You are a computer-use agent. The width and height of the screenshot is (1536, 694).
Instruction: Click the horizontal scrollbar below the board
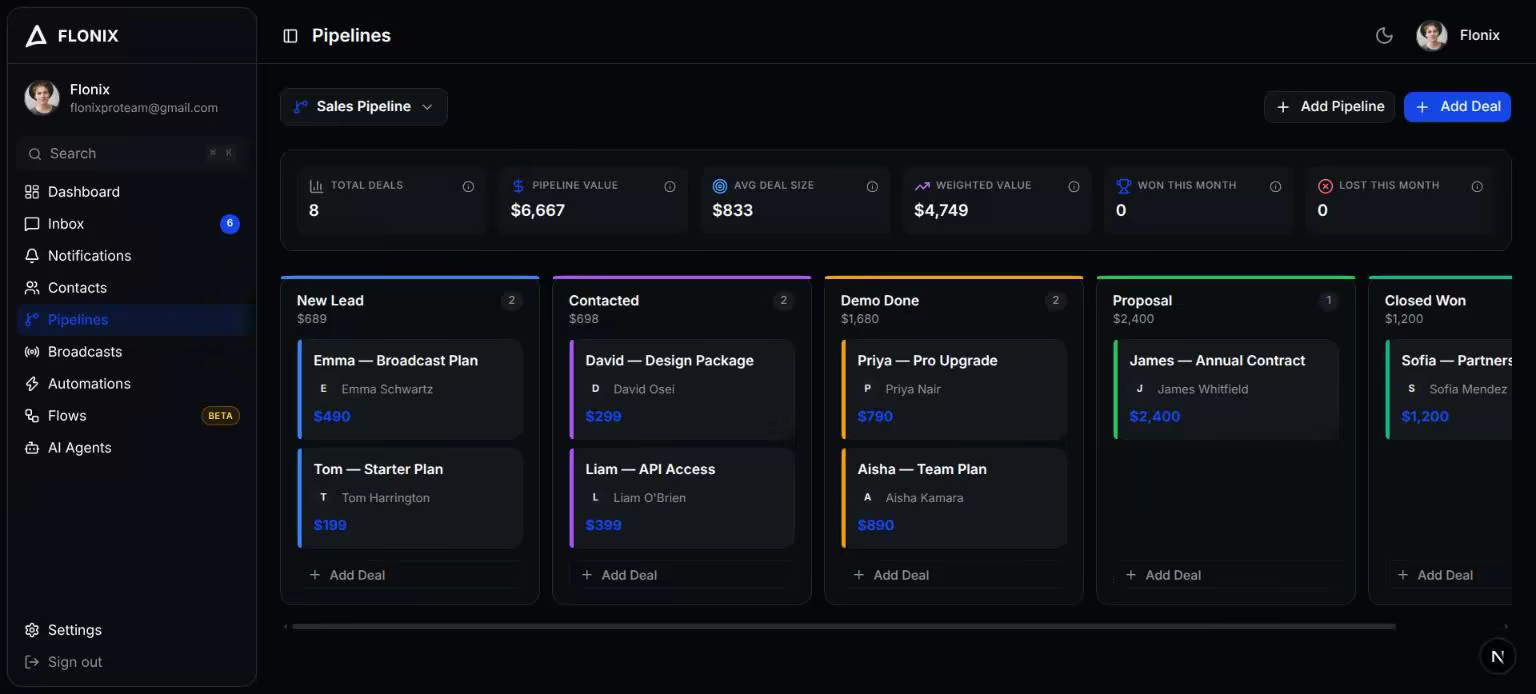pyautogui.click(x=843, y=626)
